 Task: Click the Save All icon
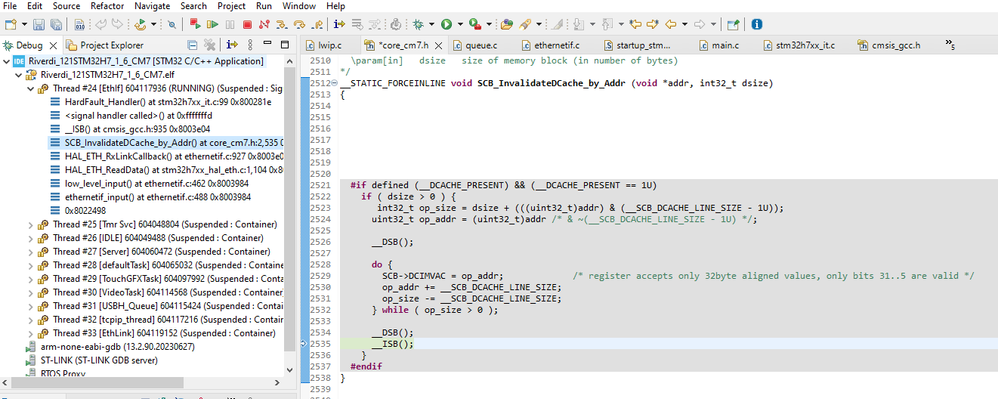pos(56,24)
